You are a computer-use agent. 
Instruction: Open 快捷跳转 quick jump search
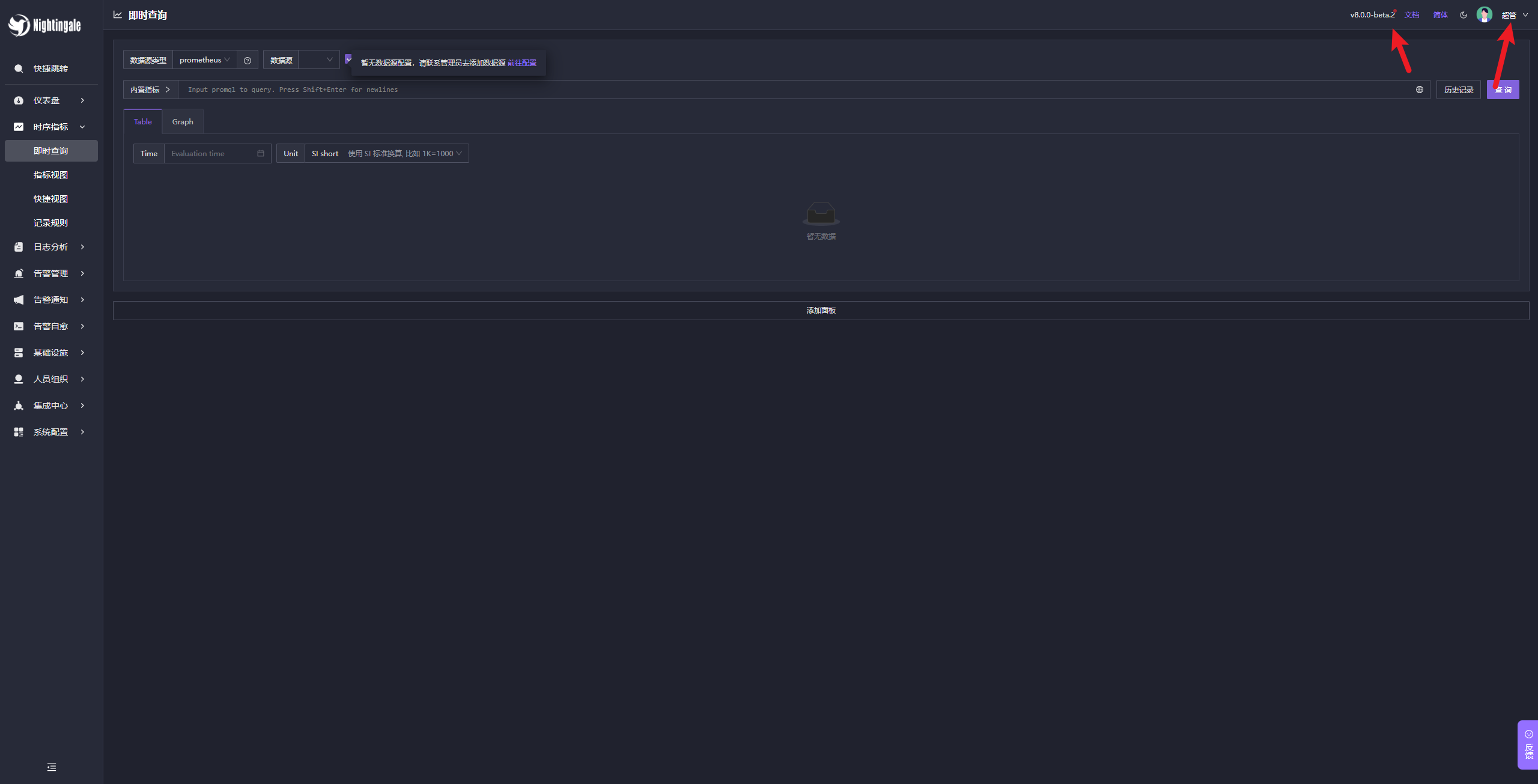(50, 68)
